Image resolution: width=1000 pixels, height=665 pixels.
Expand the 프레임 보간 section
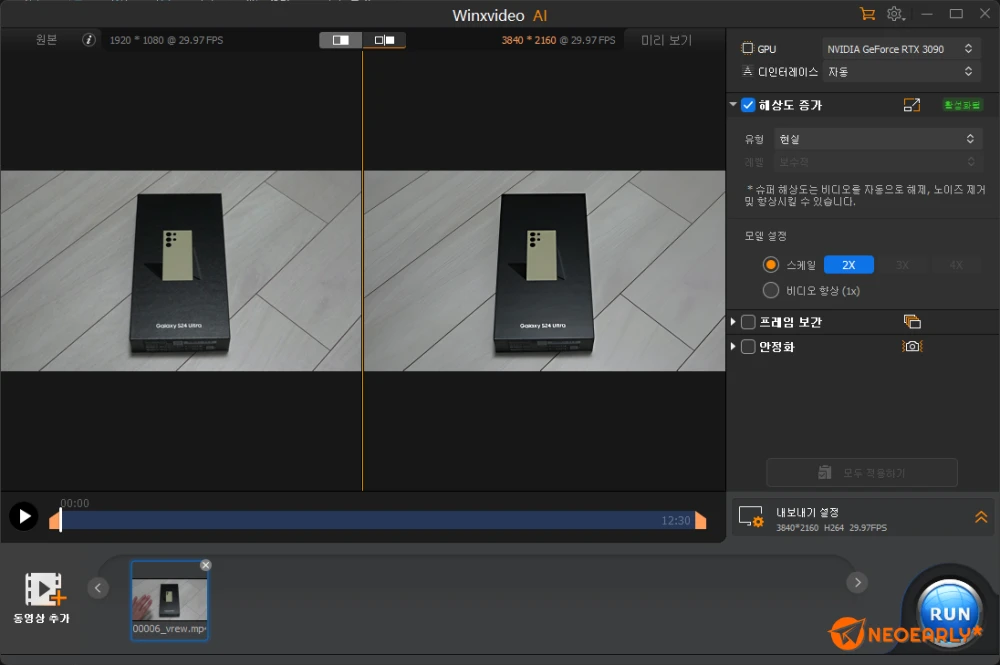(733, 322)
